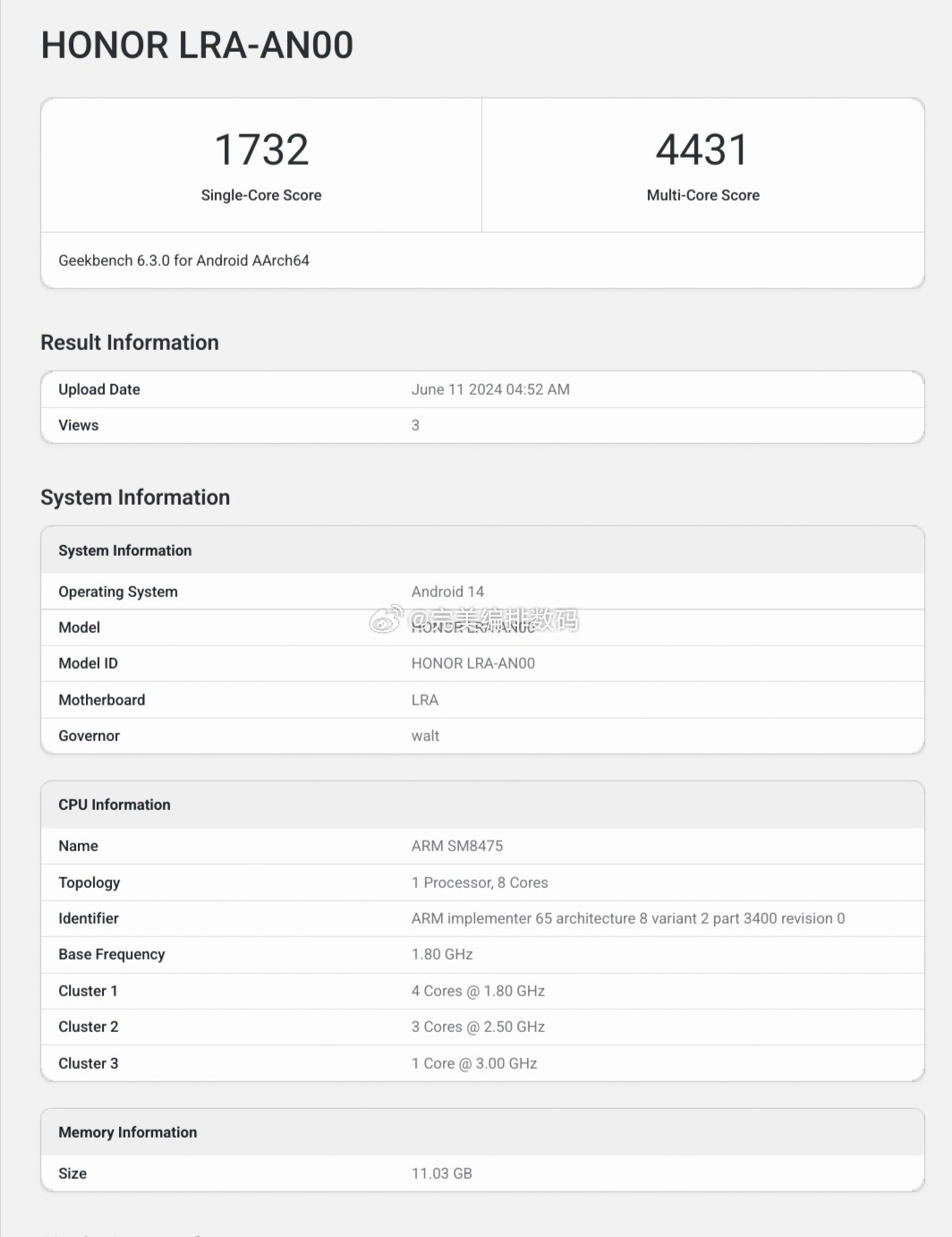Click the Motherboard value LRA

(x=425, y=700)
